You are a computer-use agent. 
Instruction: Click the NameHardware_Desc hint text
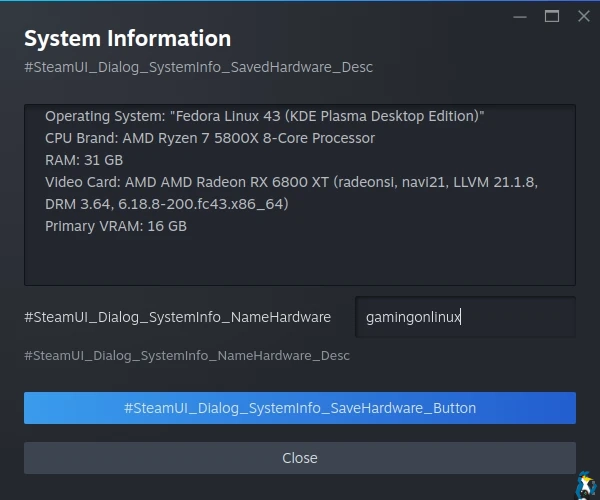point(187,355)
